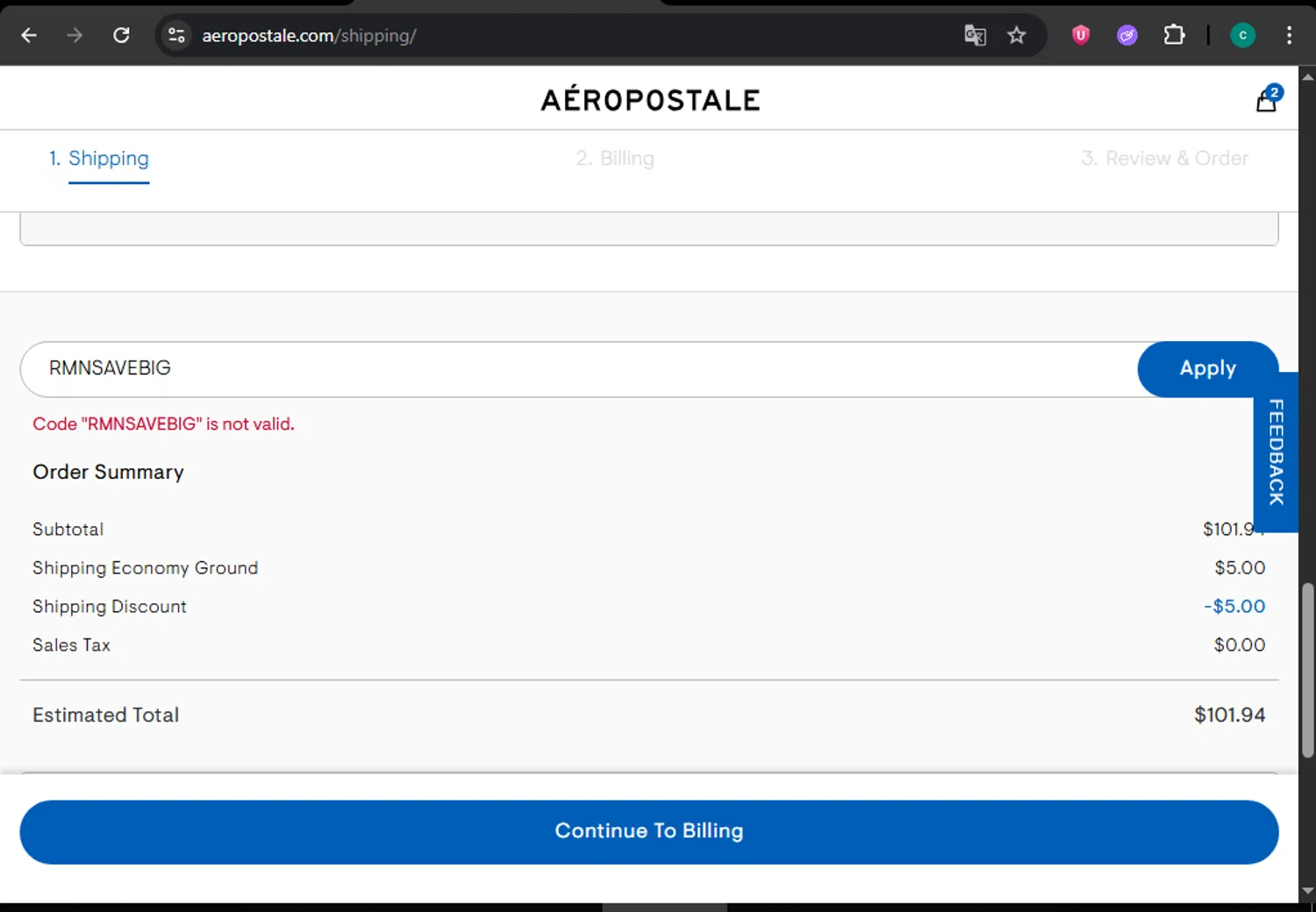Click the $101.94 estimated total
This screenshot has height=912, width=1316.
(x=1229, y=716)
